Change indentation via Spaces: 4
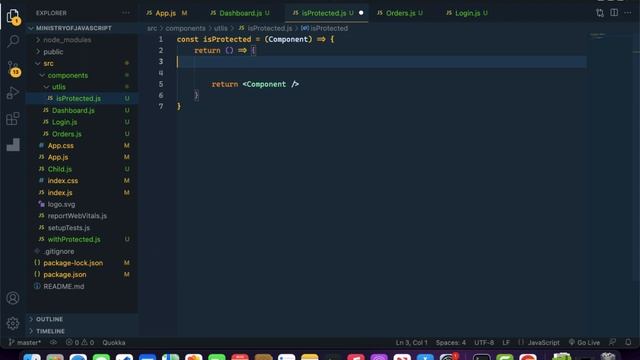 click(451, 342)
